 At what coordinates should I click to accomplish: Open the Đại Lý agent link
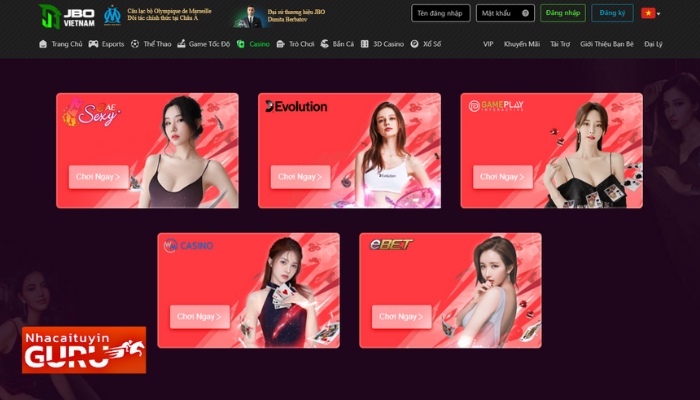tap(653, 44)
